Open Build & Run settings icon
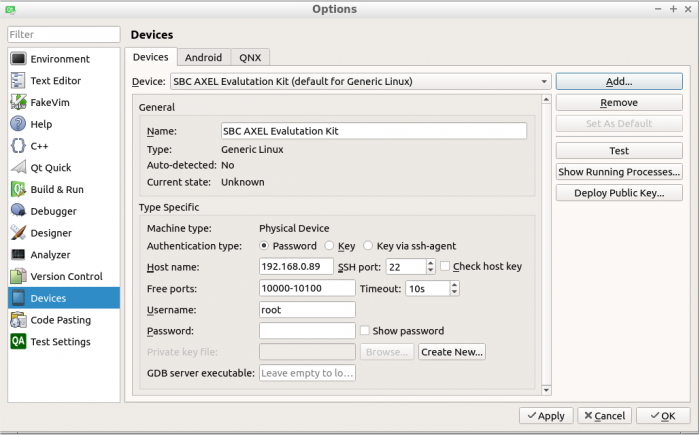 [18, 189]
